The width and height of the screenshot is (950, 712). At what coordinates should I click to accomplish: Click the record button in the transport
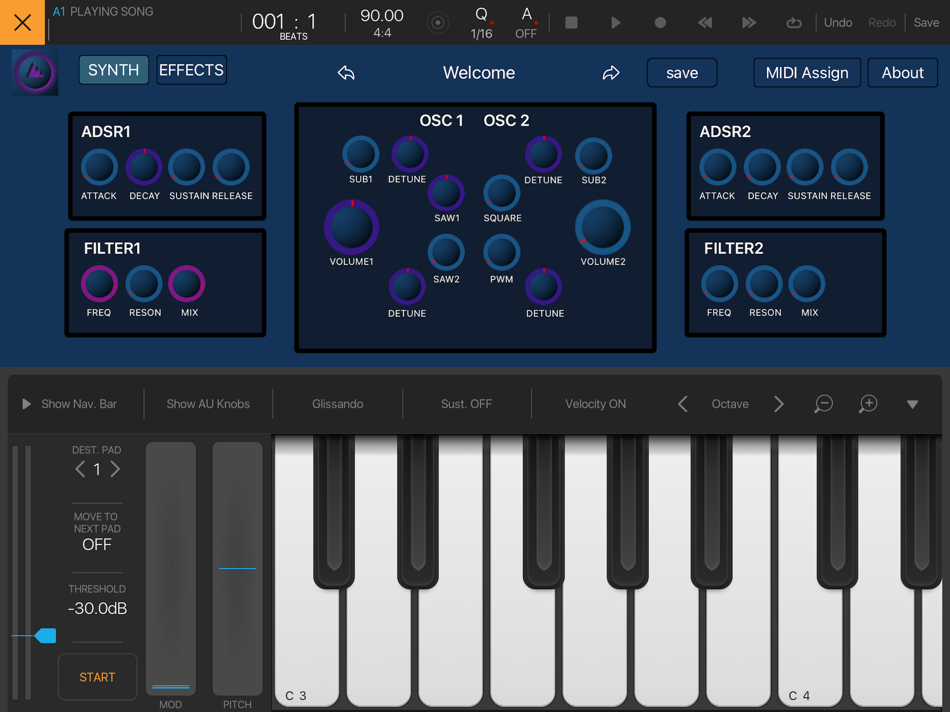(660, 22)
